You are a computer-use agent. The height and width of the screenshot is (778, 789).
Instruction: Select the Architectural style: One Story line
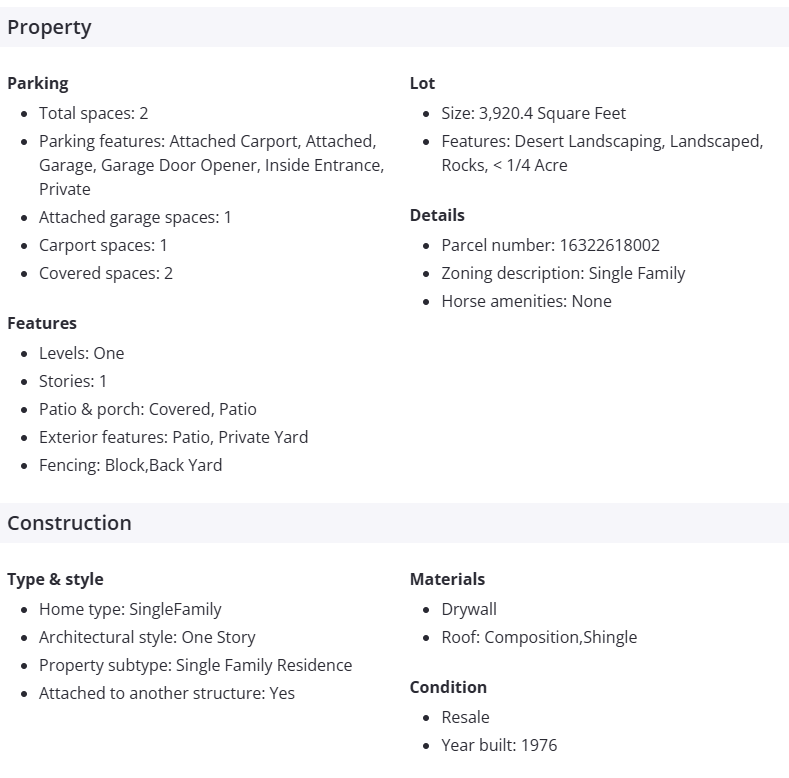(147, 637)
